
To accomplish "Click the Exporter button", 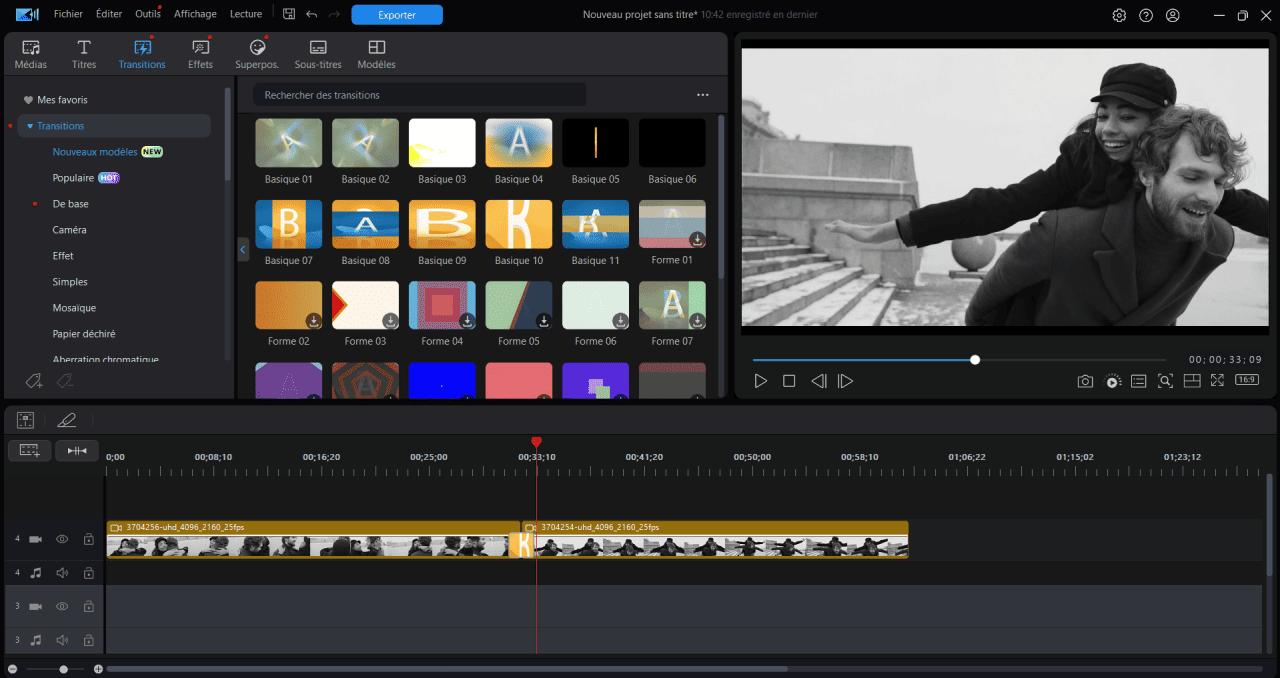I will click(397, 15).
